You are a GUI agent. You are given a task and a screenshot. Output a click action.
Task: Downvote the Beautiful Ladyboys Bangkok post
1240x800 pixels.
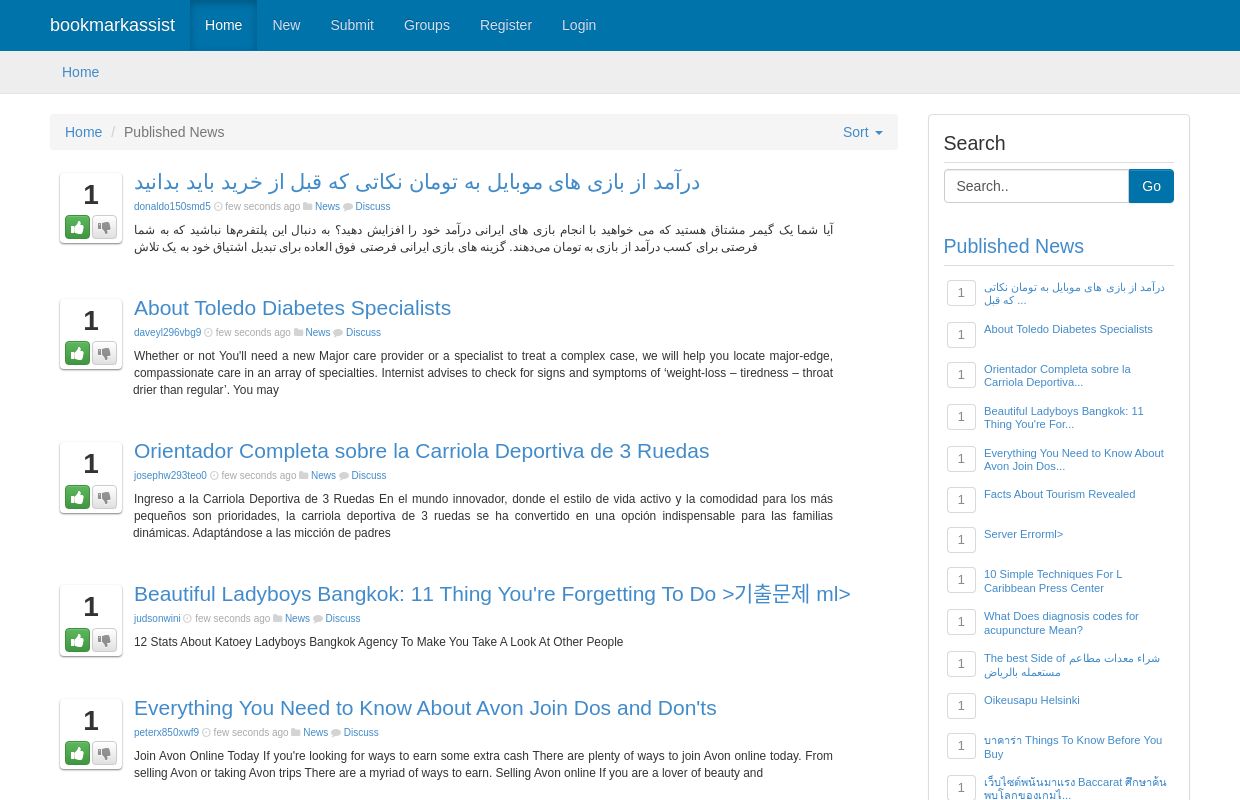104,640
